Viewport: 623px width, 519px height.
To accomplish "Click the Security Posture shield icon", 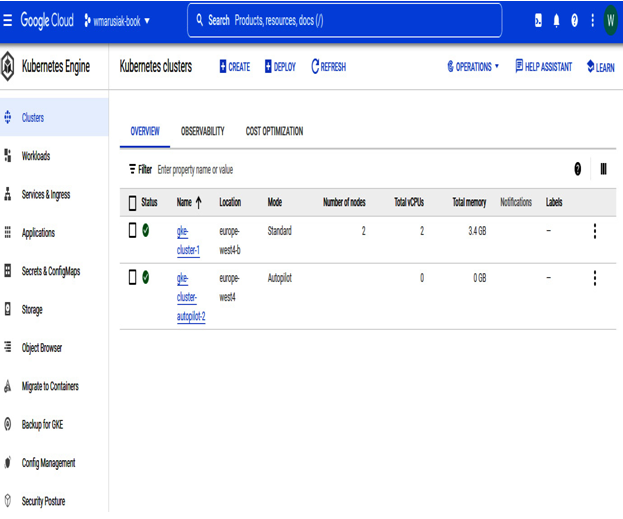I will coord(8,500).
